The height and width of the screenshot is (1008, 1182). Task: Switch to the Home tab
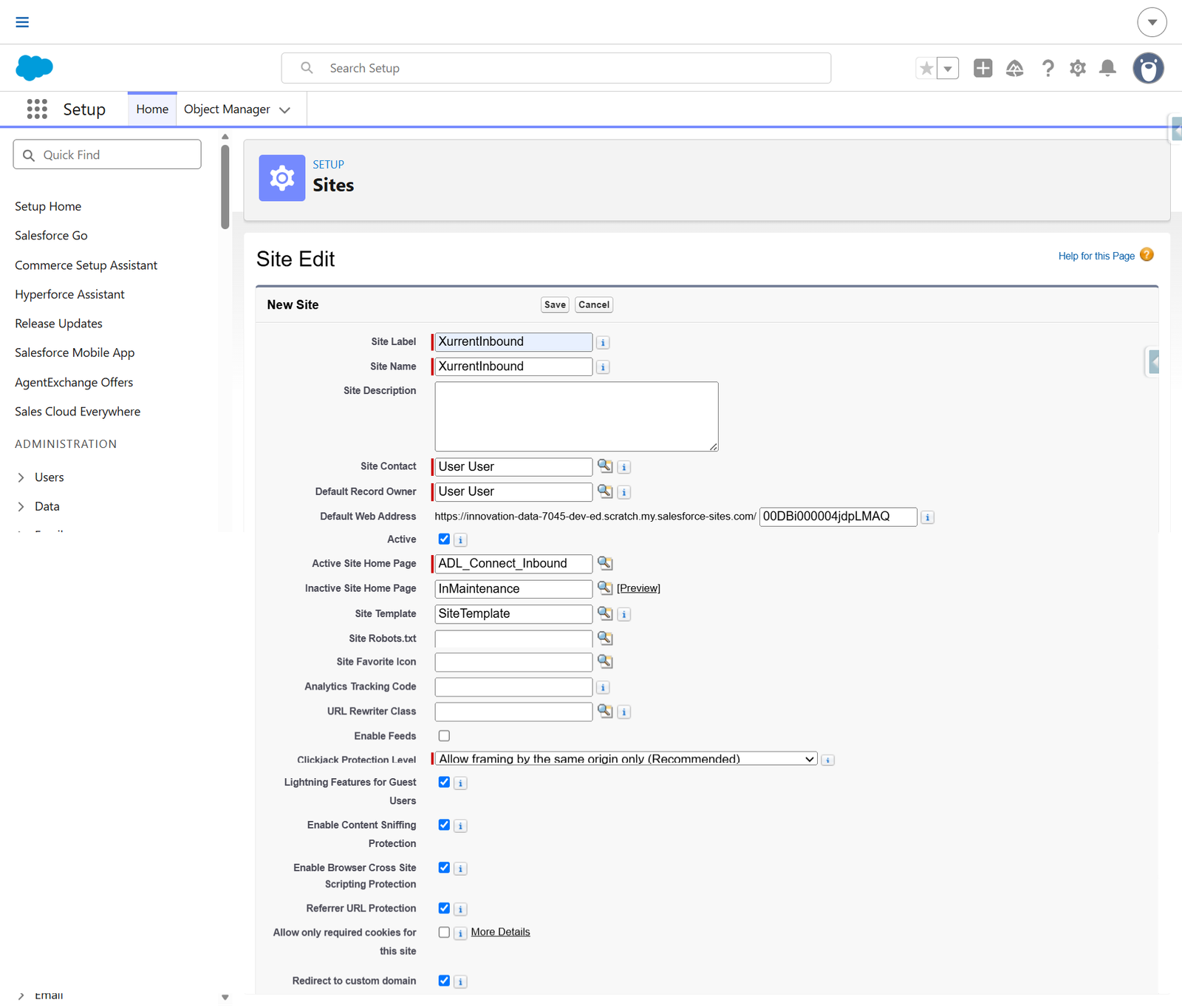(x=152, y=109)
